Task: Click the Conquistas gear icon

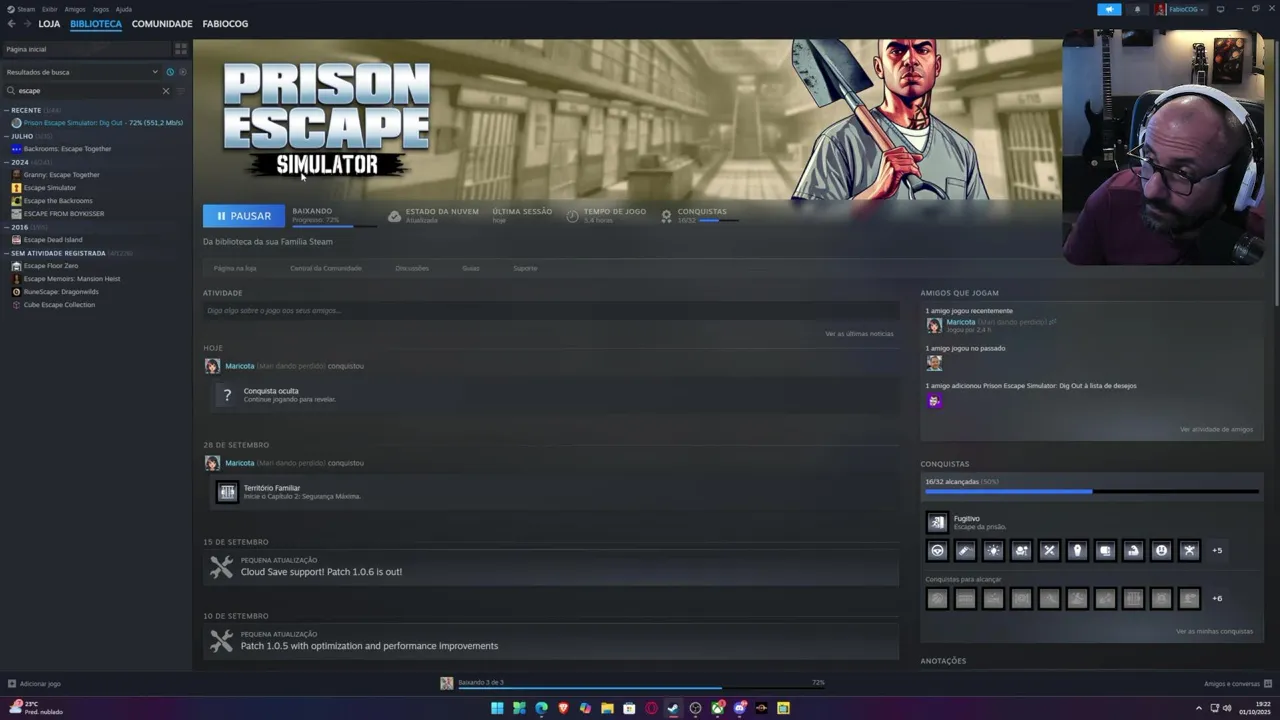Action: 666,216
